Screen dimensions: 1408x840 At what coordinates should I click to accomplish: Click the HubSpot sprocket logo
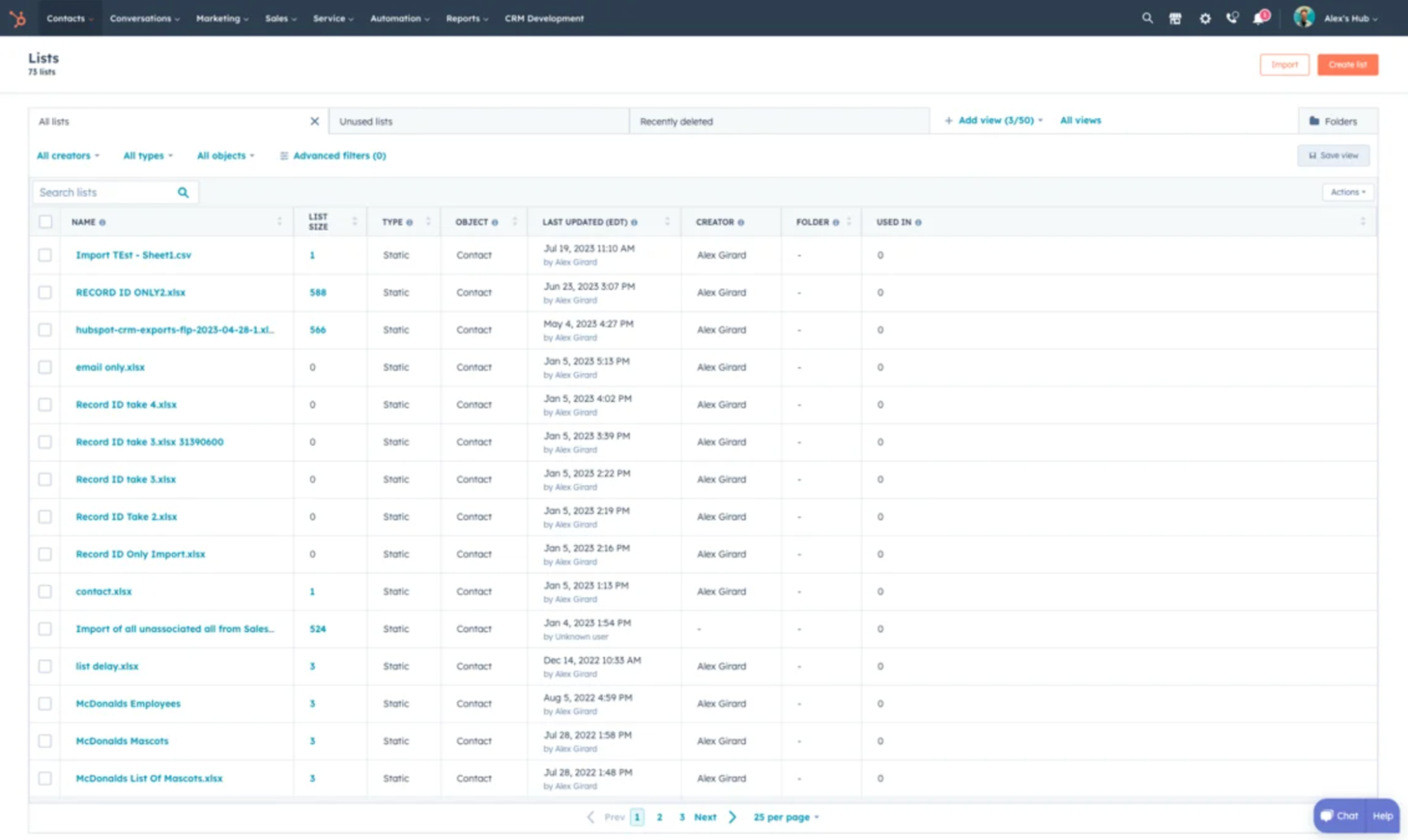pyautogui.click(x=18, y=18)
